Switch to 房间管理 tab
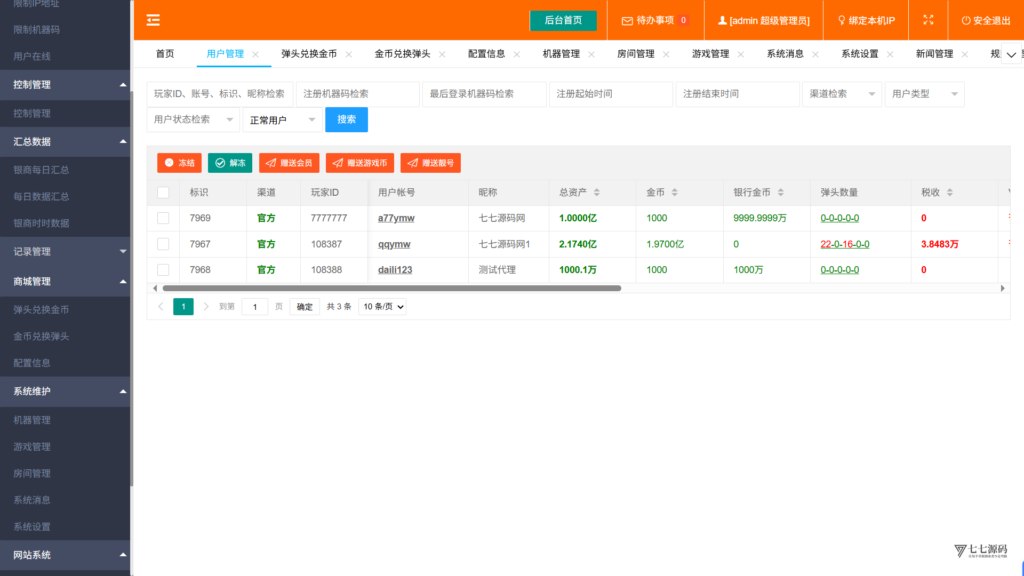This screenshot has height=576, width=1024. point(635,54)
